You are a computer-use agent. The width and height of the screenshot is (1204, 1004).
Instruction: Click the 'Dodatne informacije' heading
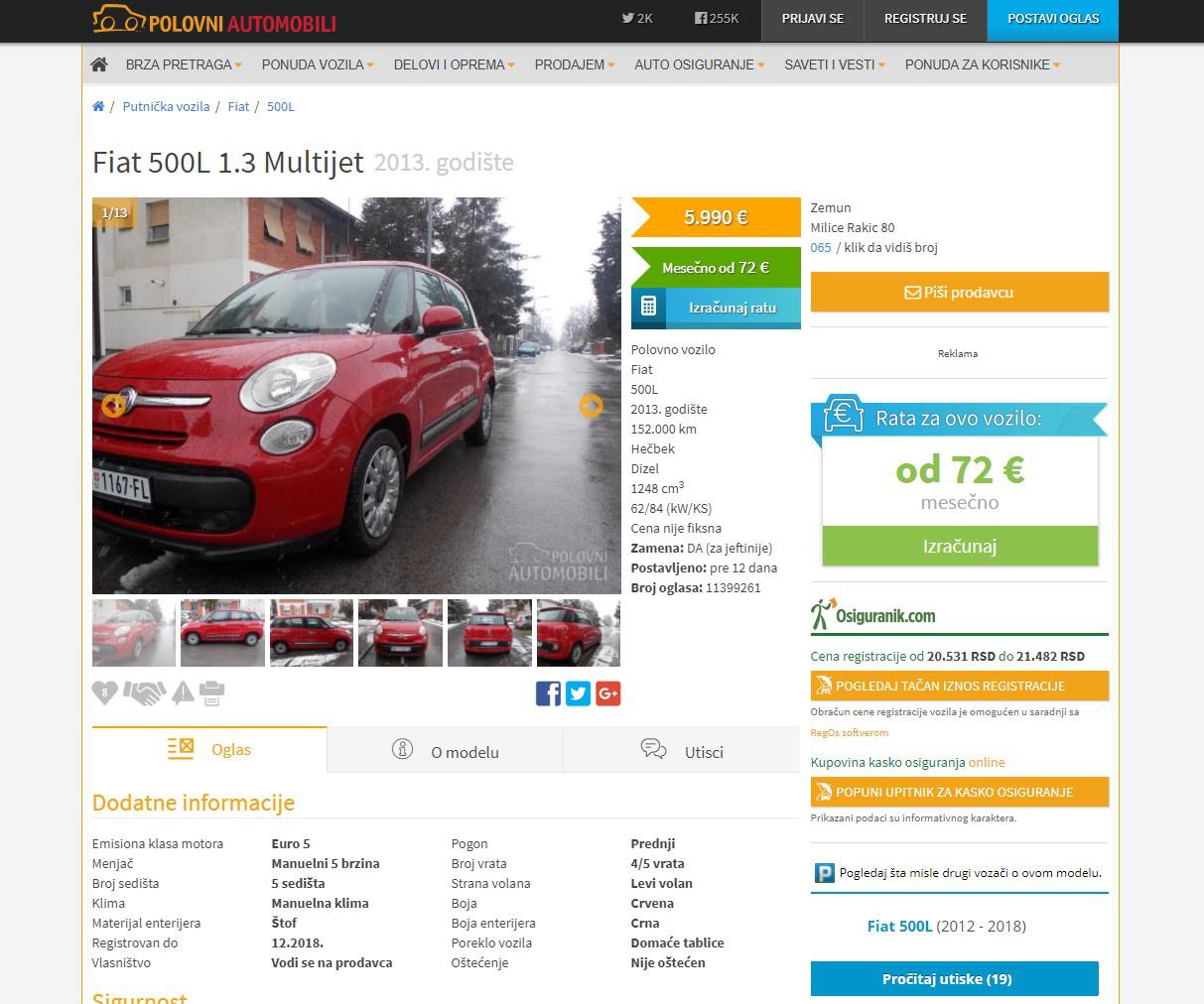194,803
